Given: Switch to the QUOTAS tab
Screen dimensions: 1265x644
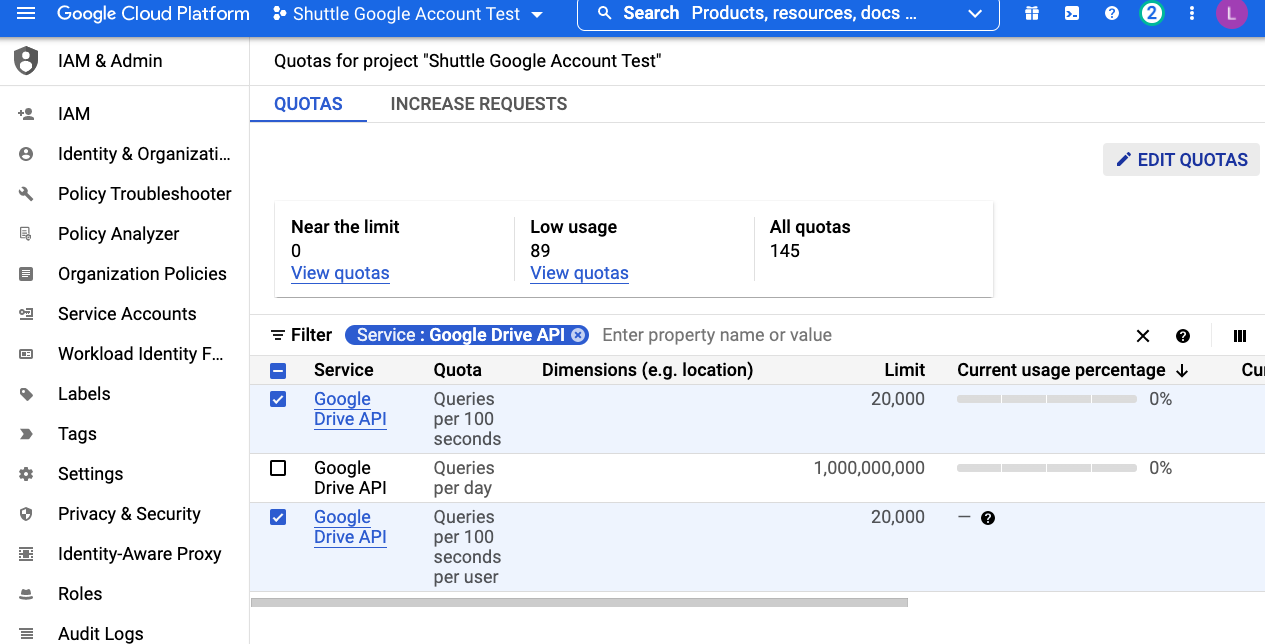Looking at the screenshot, I should click(308, 104).
